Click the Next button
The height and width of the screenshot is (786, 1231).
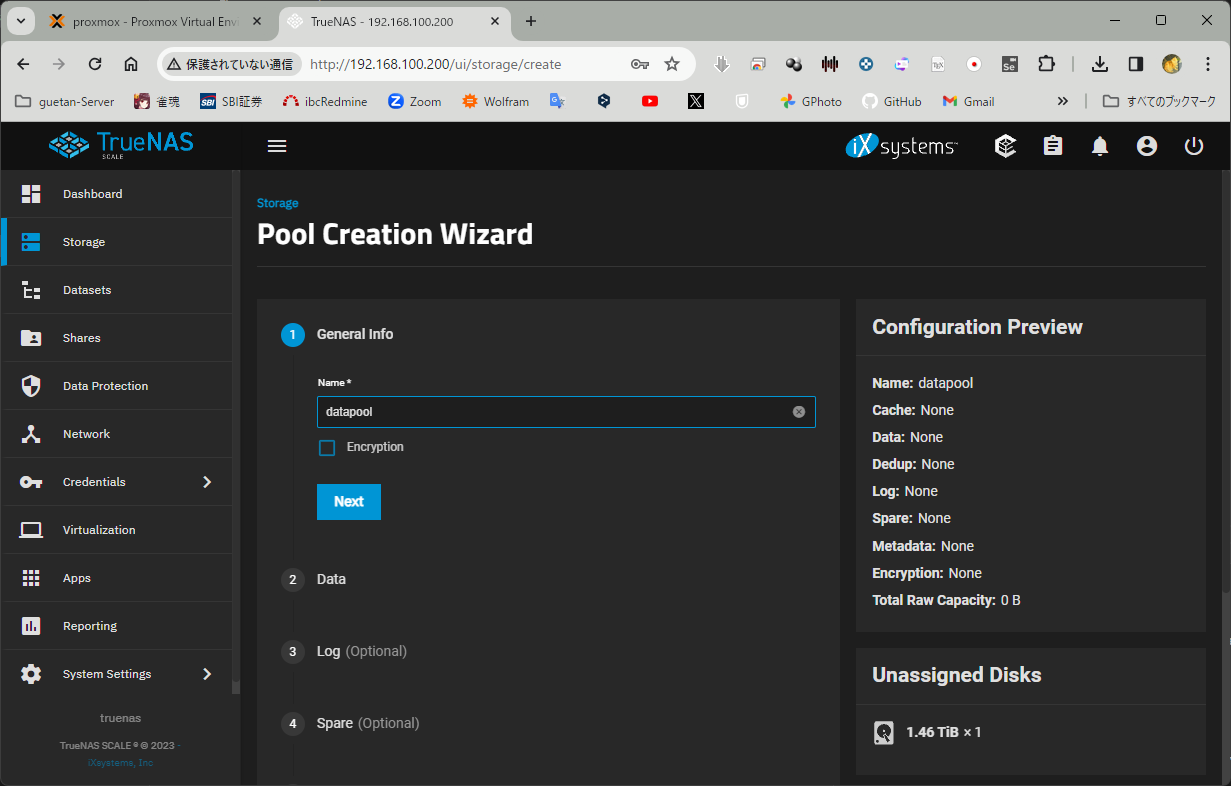348,502
